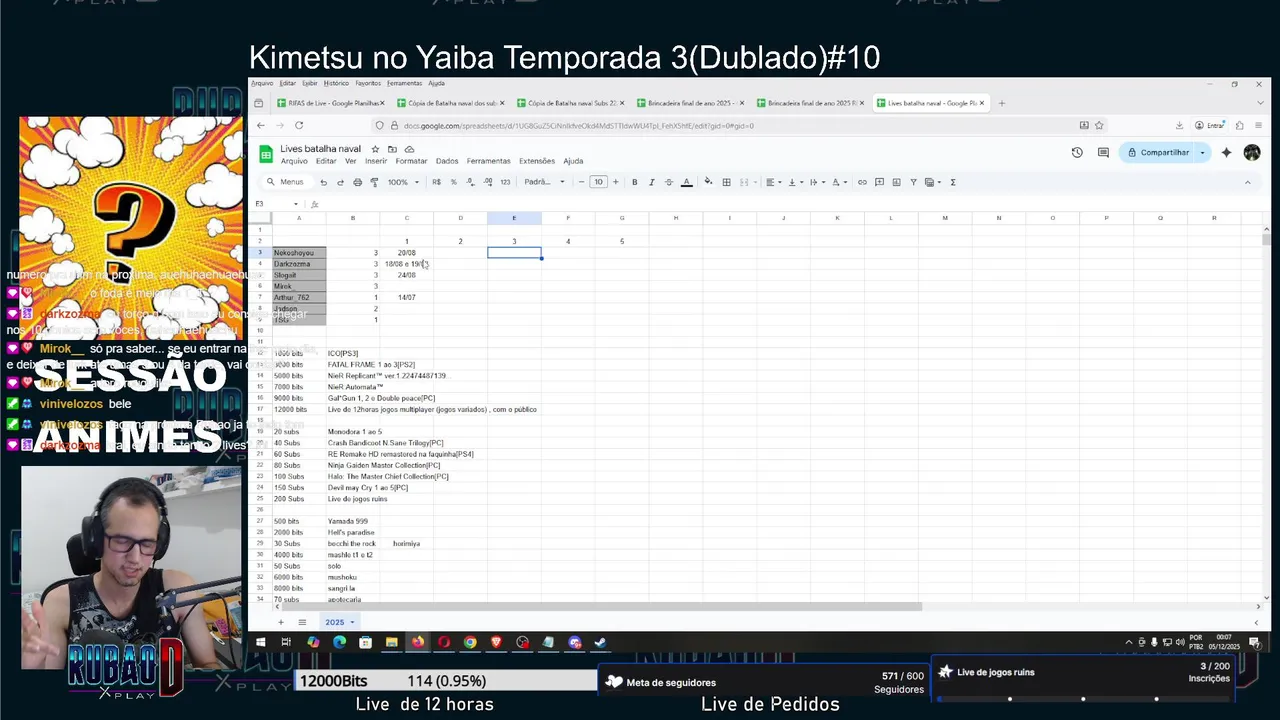
Task: Select the cell with date 14/07
Action: (x=406, y=297)
